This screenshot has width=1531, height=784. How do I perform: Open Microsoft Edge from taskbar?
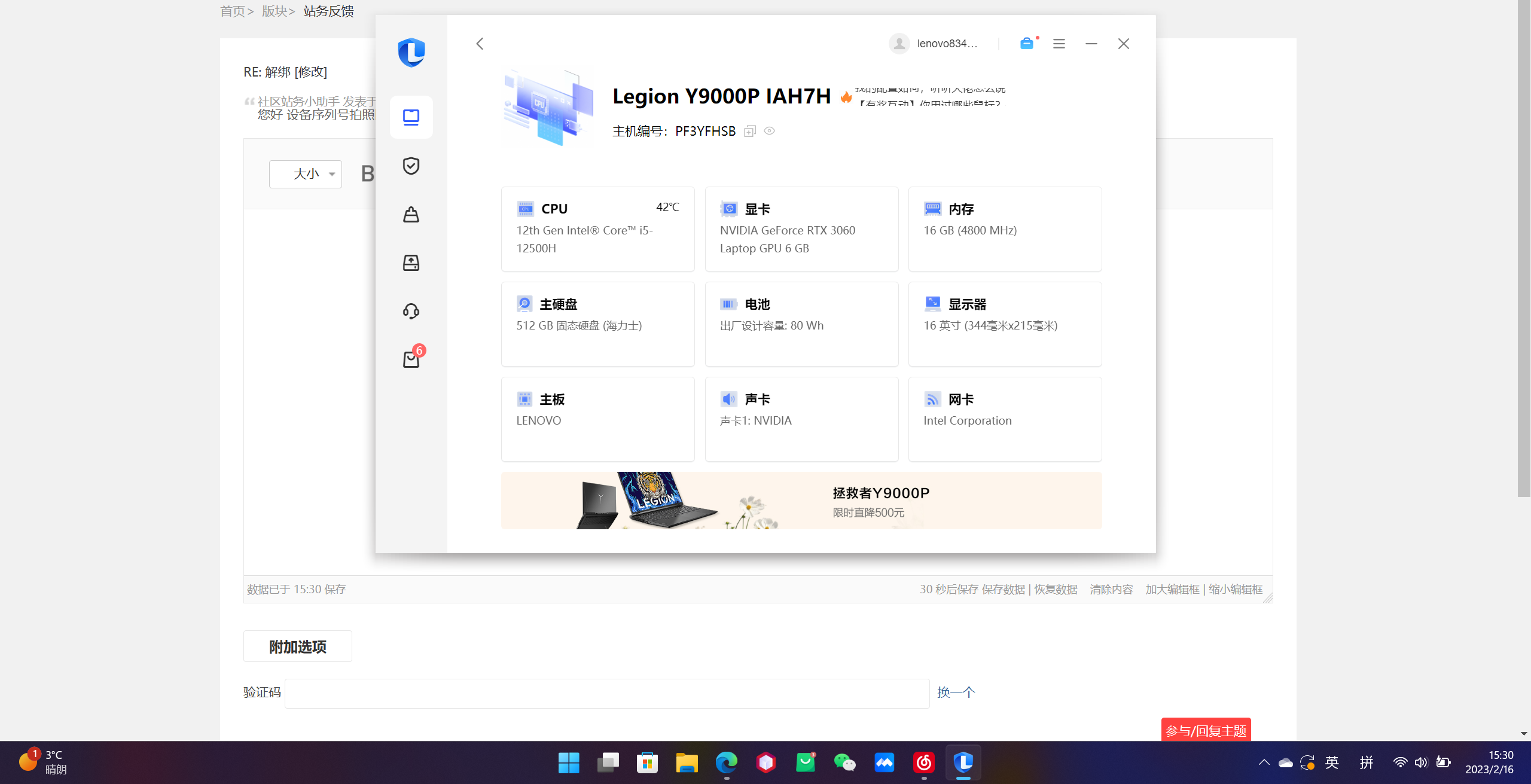[726, 762]
